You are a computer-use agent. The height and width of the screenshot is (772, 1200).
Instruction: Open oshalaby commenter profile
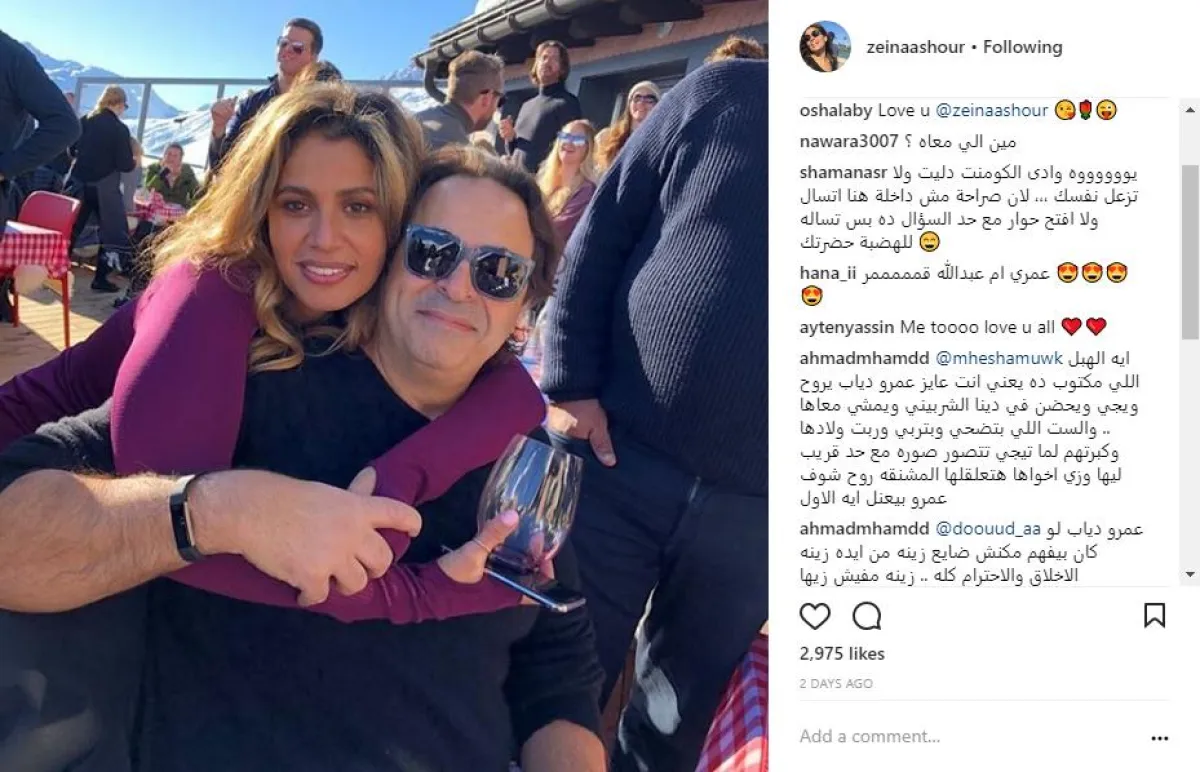pyautogui.click(x=837, y=110)
